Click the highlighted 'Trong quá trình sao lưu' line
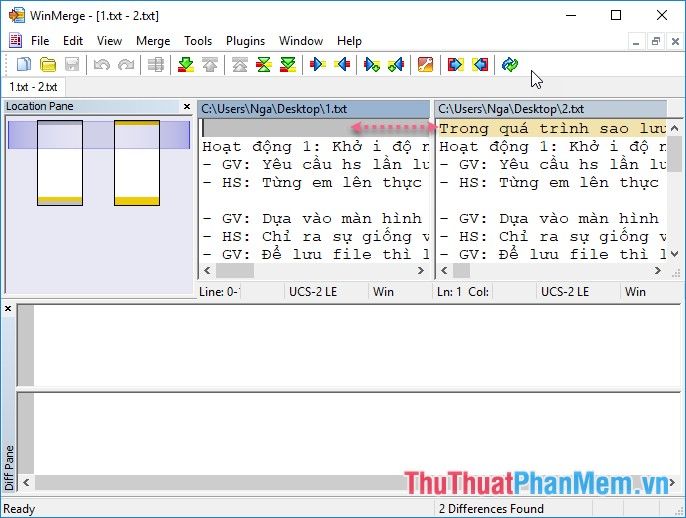Viewport: 686px width, 518px height. (x=552, y=128)
